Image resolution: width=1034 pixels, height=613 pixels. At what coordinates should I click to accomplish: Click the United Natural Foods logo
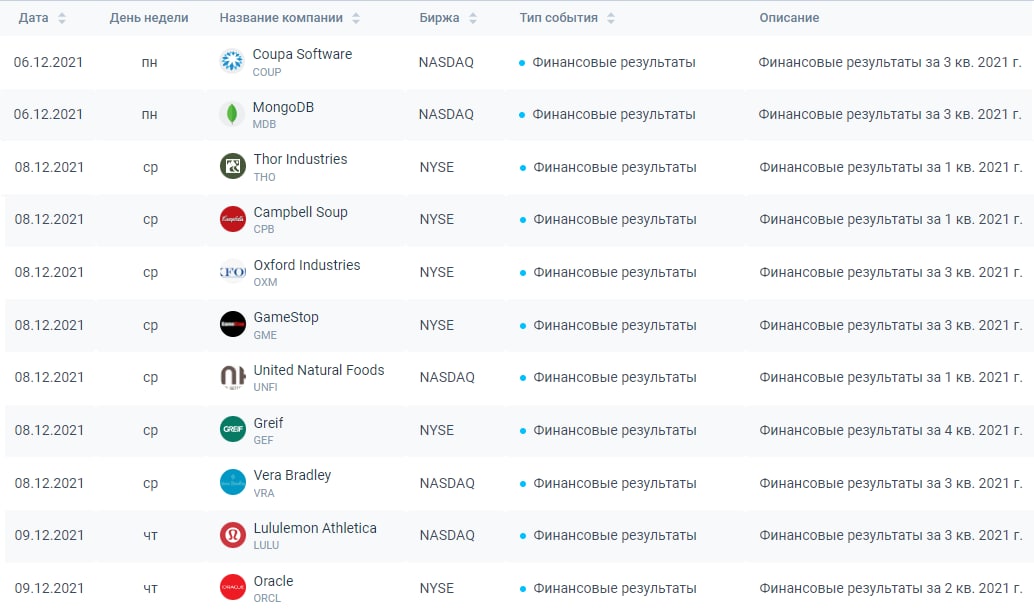232,377
